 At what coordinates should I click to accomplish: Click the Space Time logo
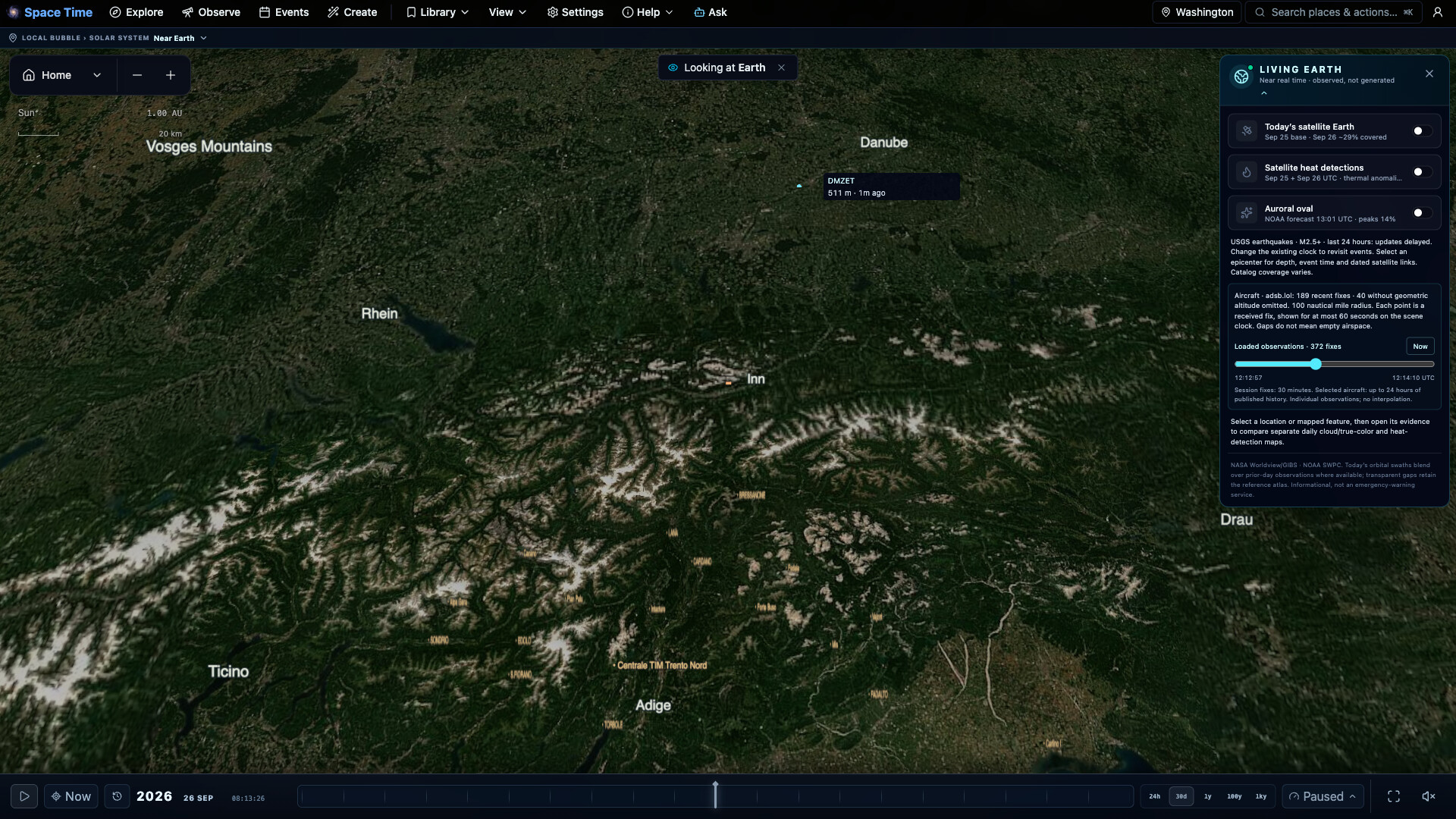pyautogui.click(x=49, y=12)
